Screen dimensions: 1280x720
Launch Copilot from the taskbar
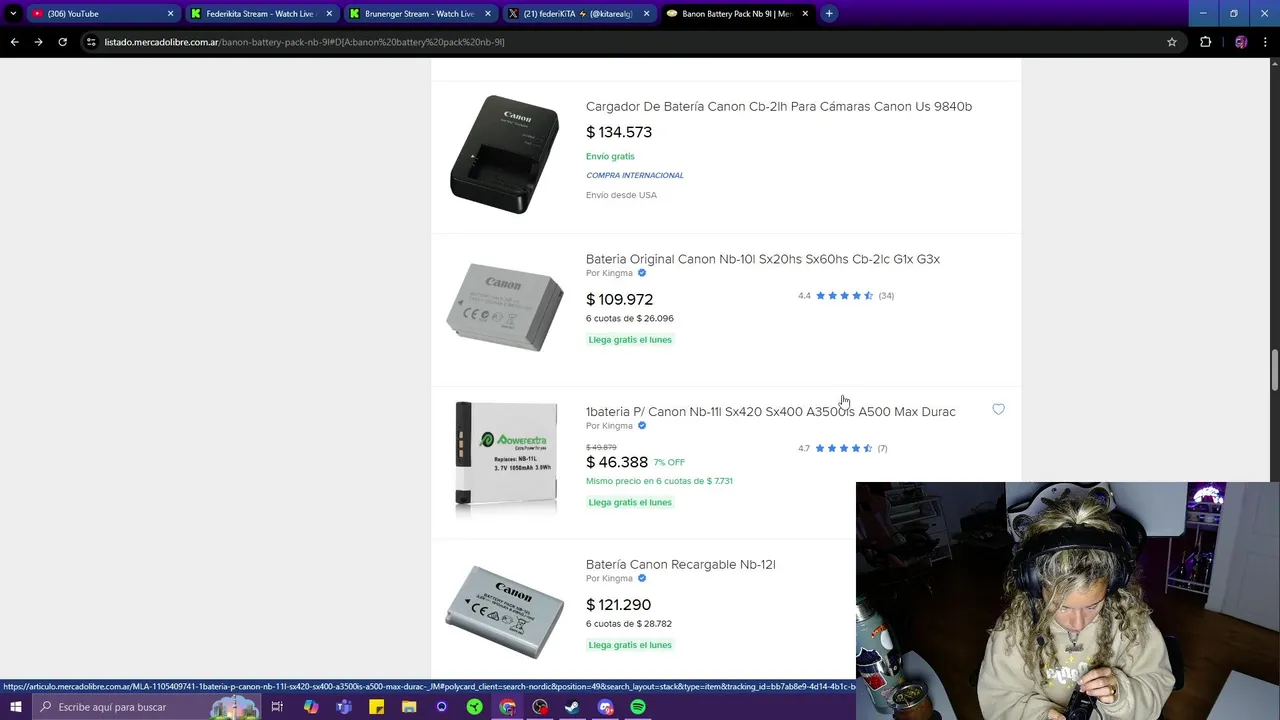point(311,707)
